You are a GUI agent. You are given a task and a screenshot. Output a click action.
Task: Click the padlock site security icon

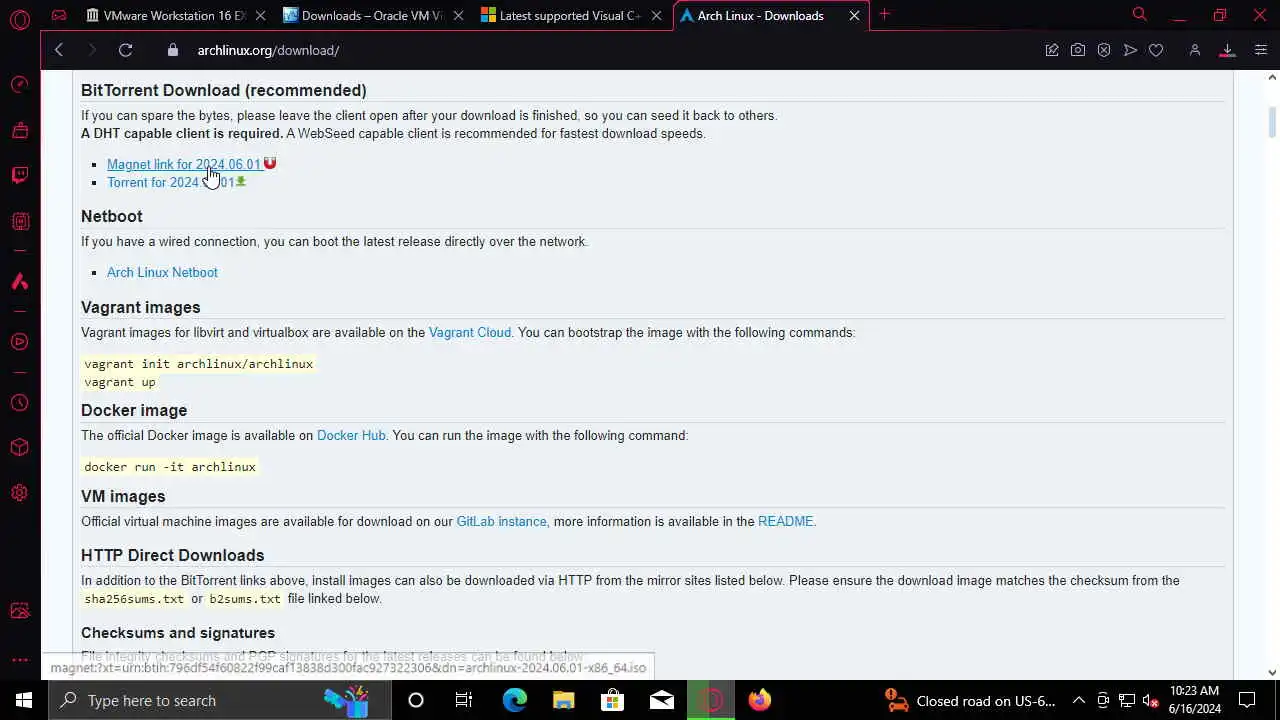(173, 50)
